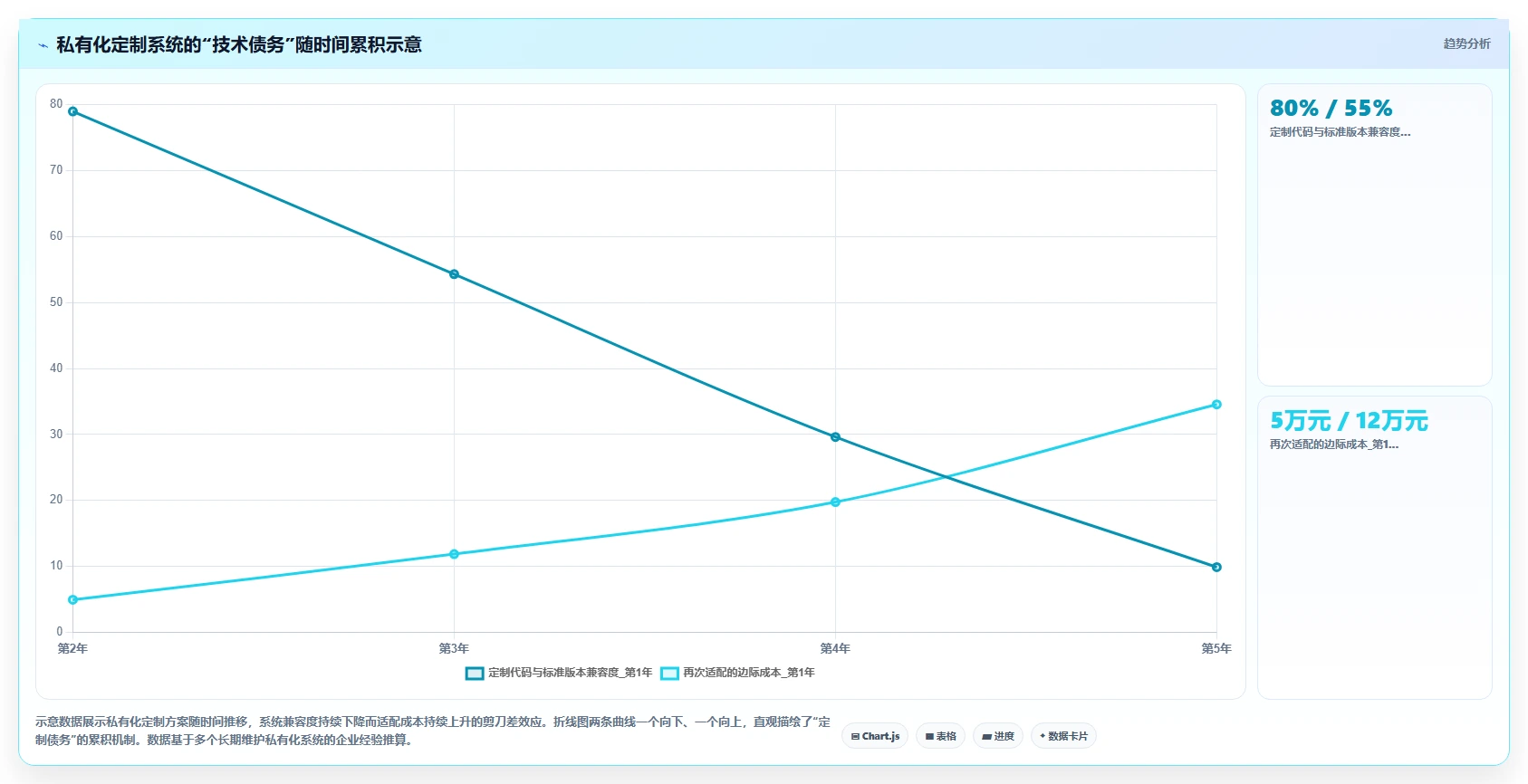Click compatibility data point at 第3年
The height and width of the screenshot is (784, 1528).
point(454,274)
